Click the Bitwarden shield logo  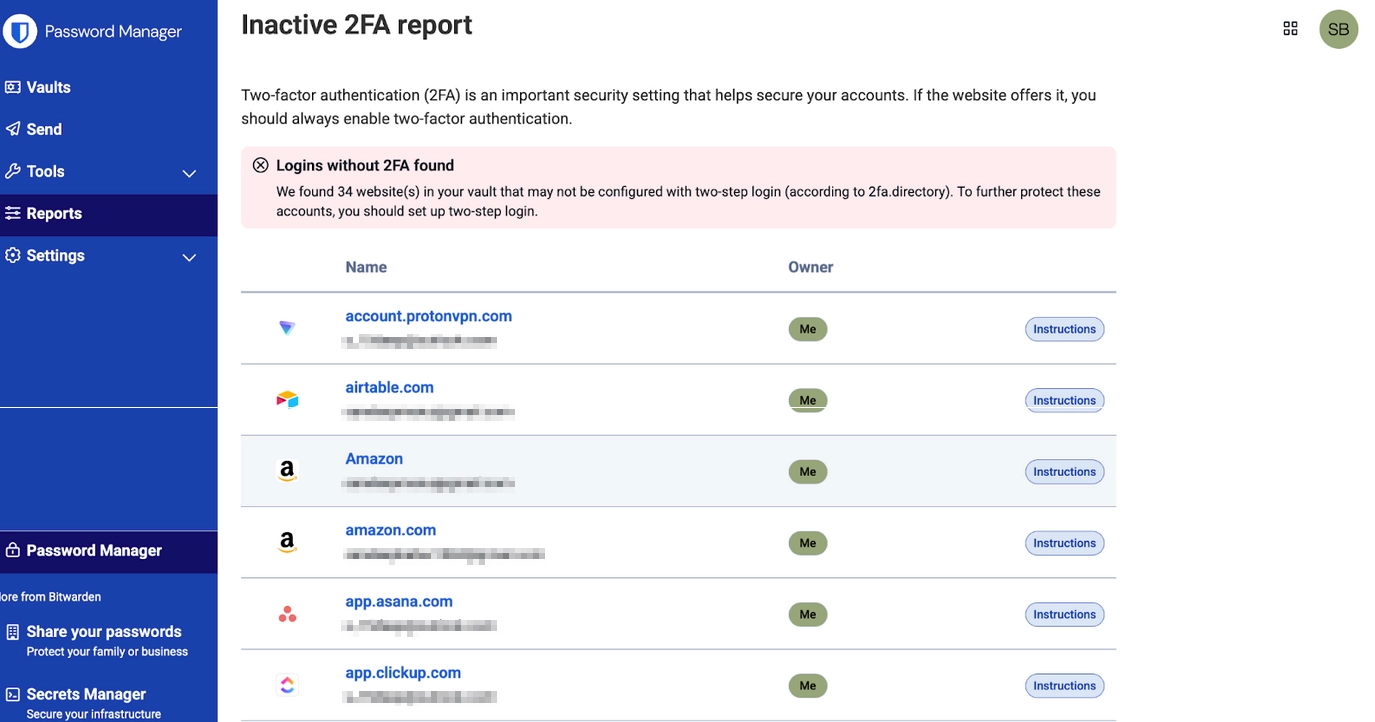coord(19,31)
